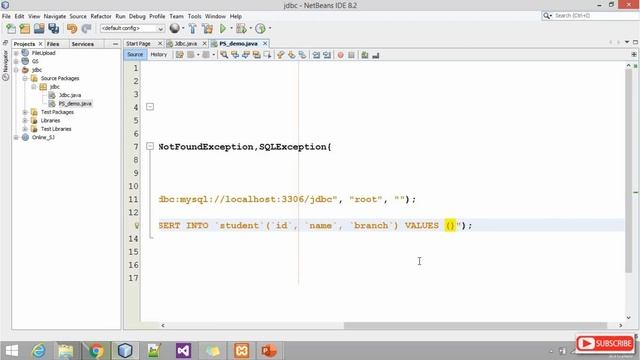Click the New Project toolbar icon
The height and width of the screenshot is (360, 640).
(x=25, y=29)
